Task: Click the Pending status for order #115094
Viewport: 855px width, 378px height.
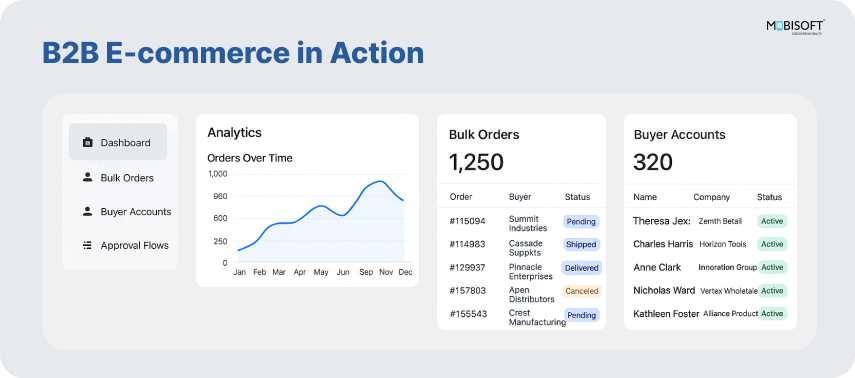Action: pos(581,221)
